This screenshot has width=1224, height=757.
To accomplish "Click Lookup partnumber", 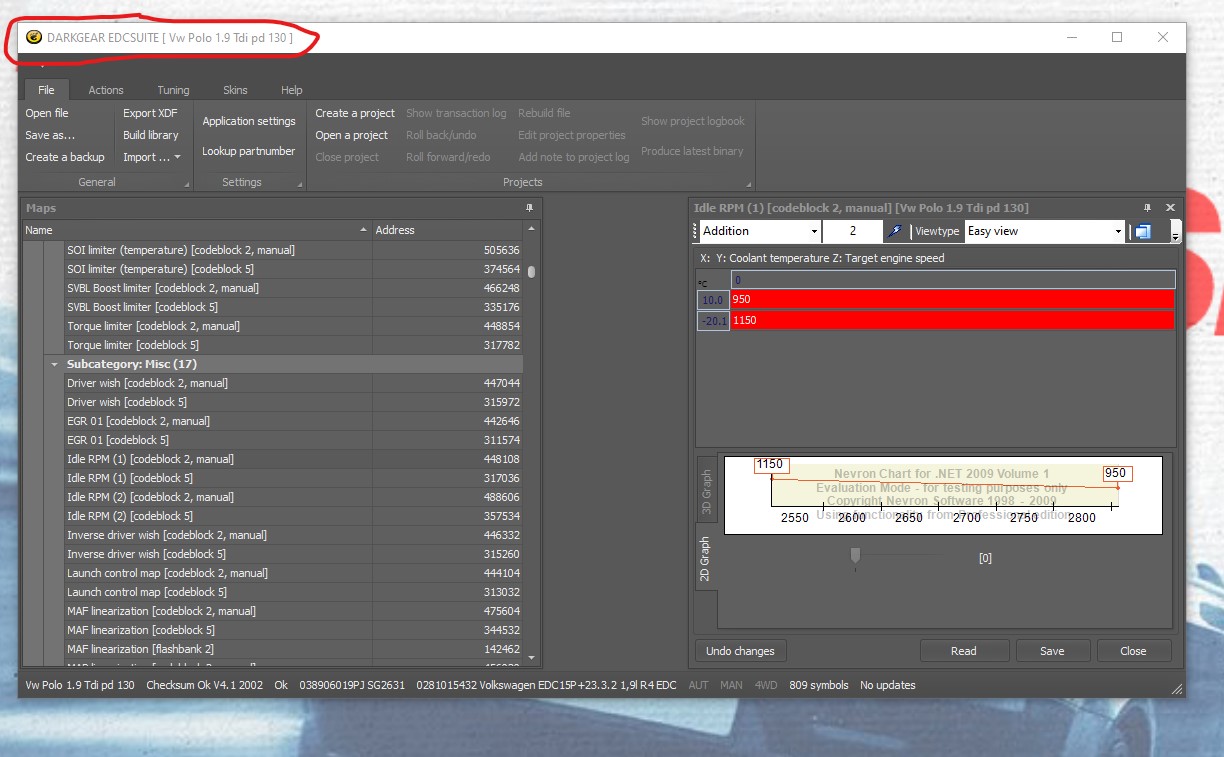I will 249,151.
